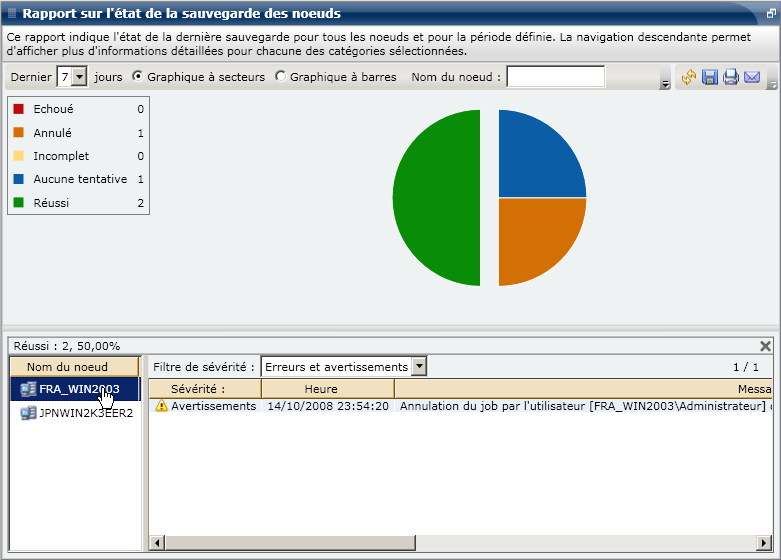Click the save report floppy icon

[710, 77]
